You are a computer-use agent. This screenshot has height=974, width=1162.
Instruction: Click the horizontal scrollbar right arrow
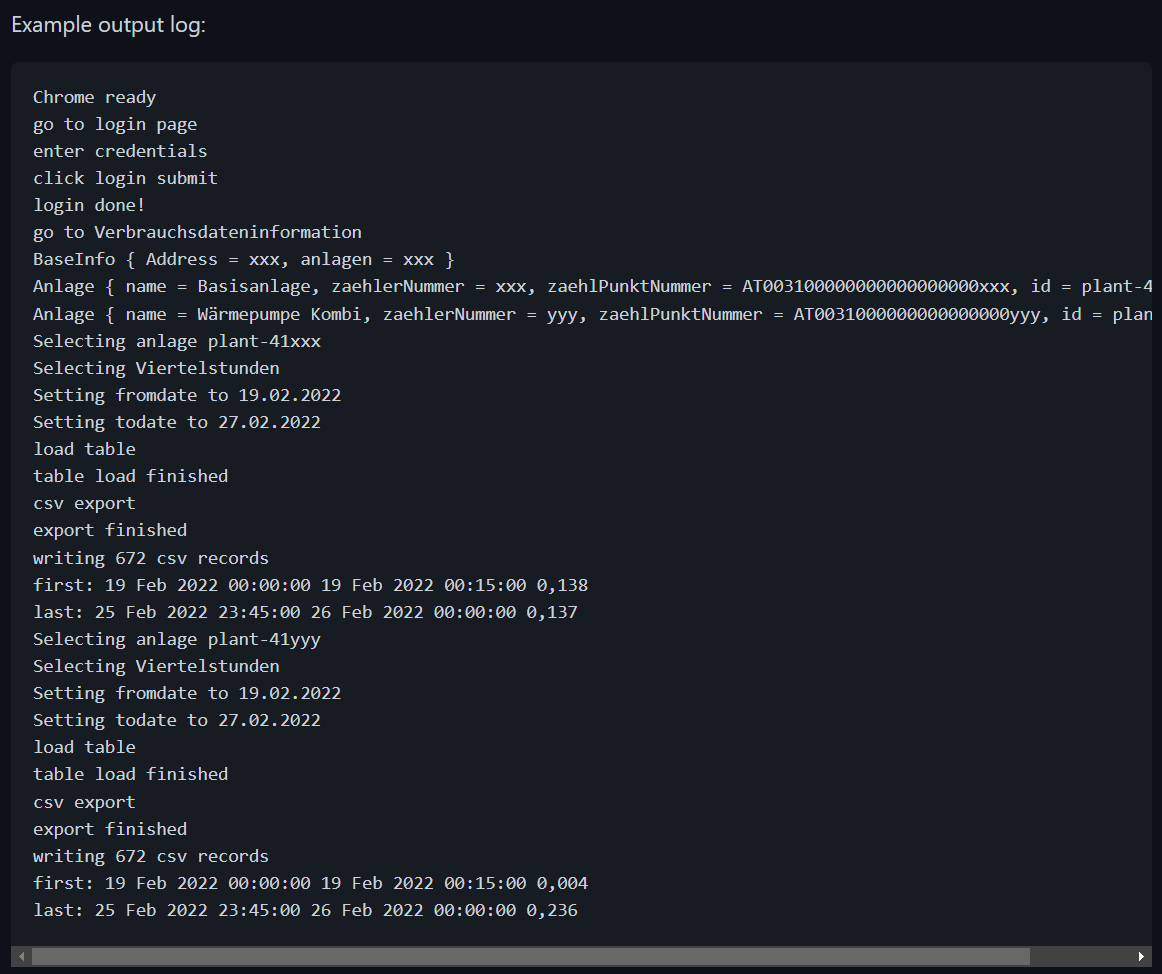1141,956
